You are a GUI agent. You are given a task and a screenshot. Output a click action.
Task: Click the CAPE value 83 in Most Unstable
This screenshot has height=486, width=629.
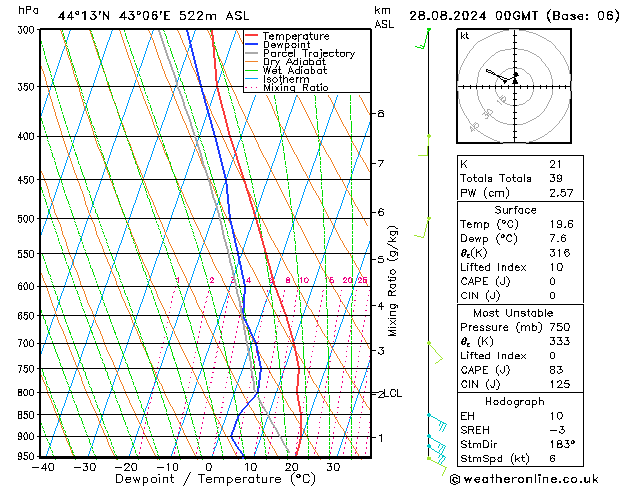[554, 370]
